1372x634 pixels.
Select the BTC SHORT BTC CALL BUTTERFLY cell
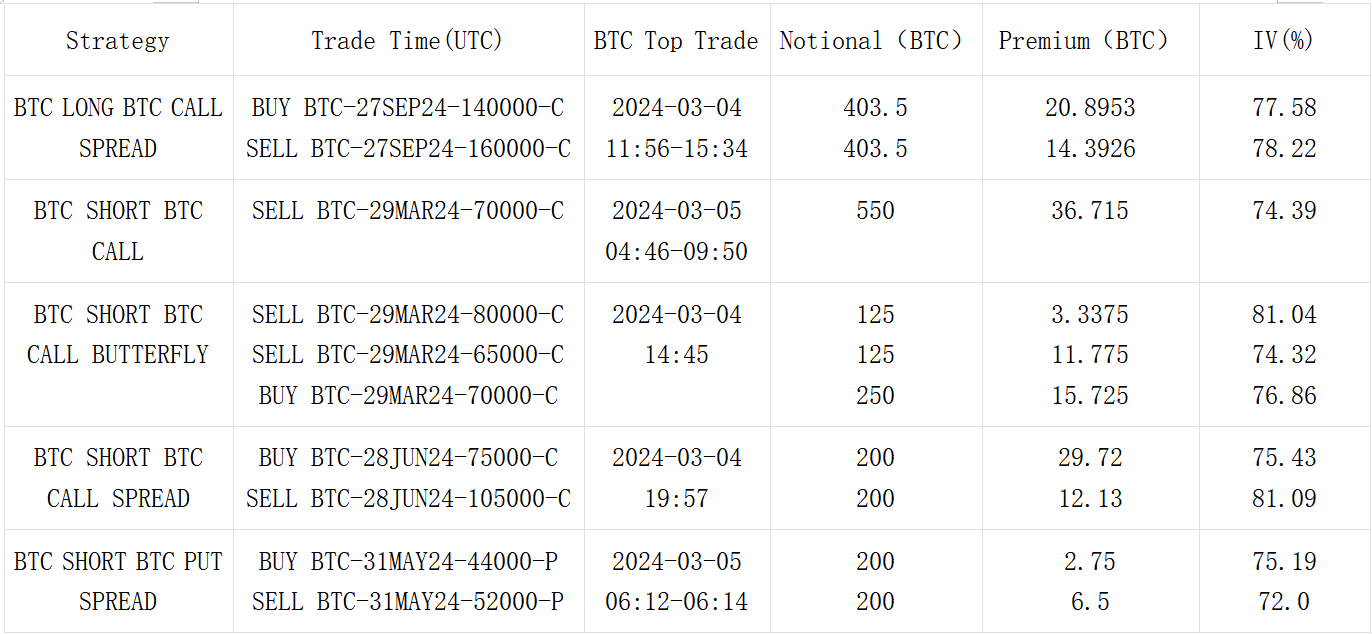[118, 335]
